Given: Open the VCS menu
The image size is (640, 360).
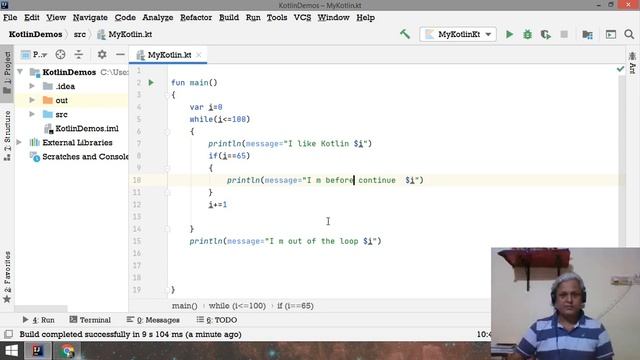Looking at the screenshot, I should 302,18.
